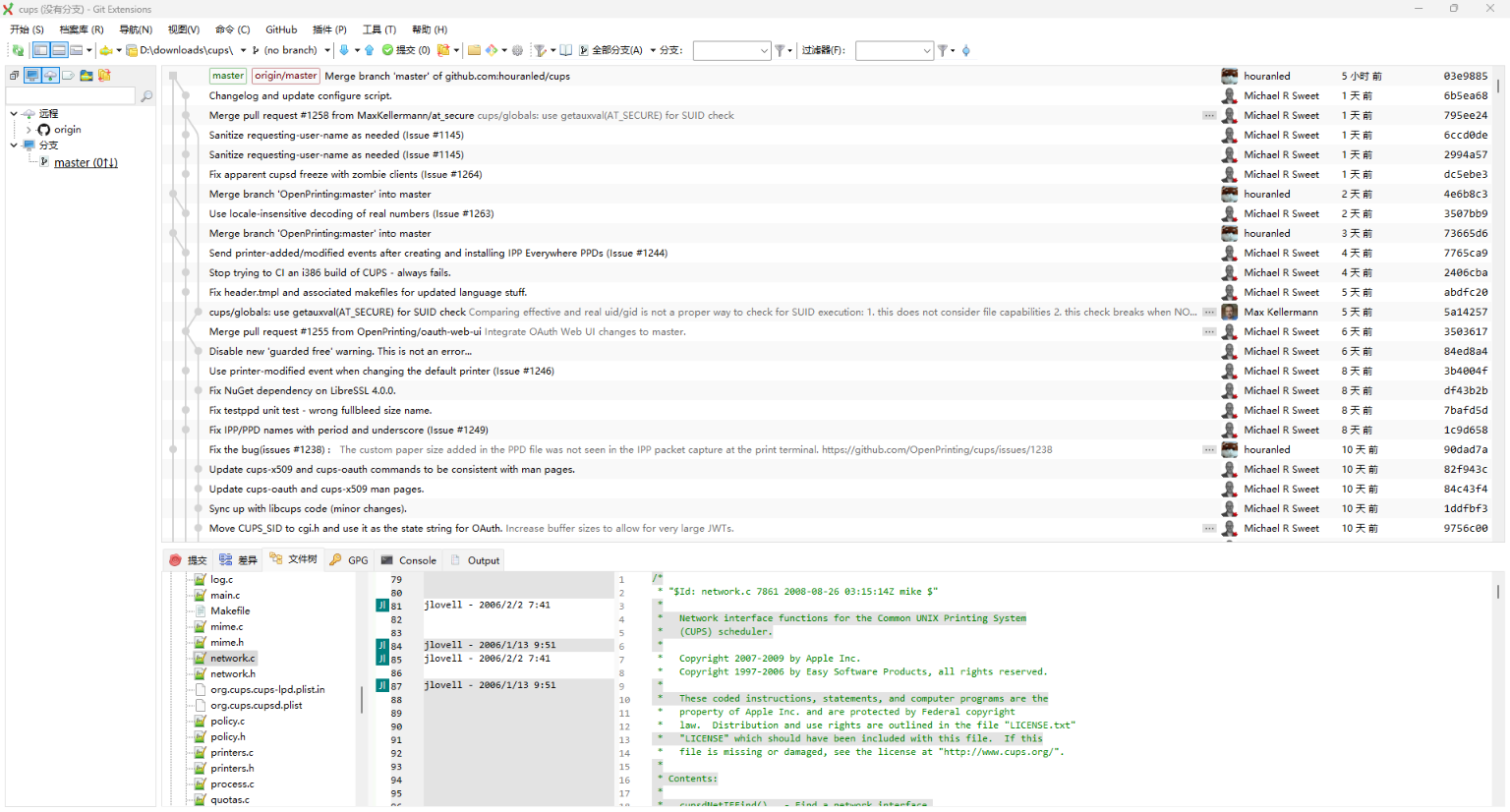The width and height of the screenshot is (1510, 812).
Task: Toggle the remotes cloud icon in left panel
Action: point(50,75)
